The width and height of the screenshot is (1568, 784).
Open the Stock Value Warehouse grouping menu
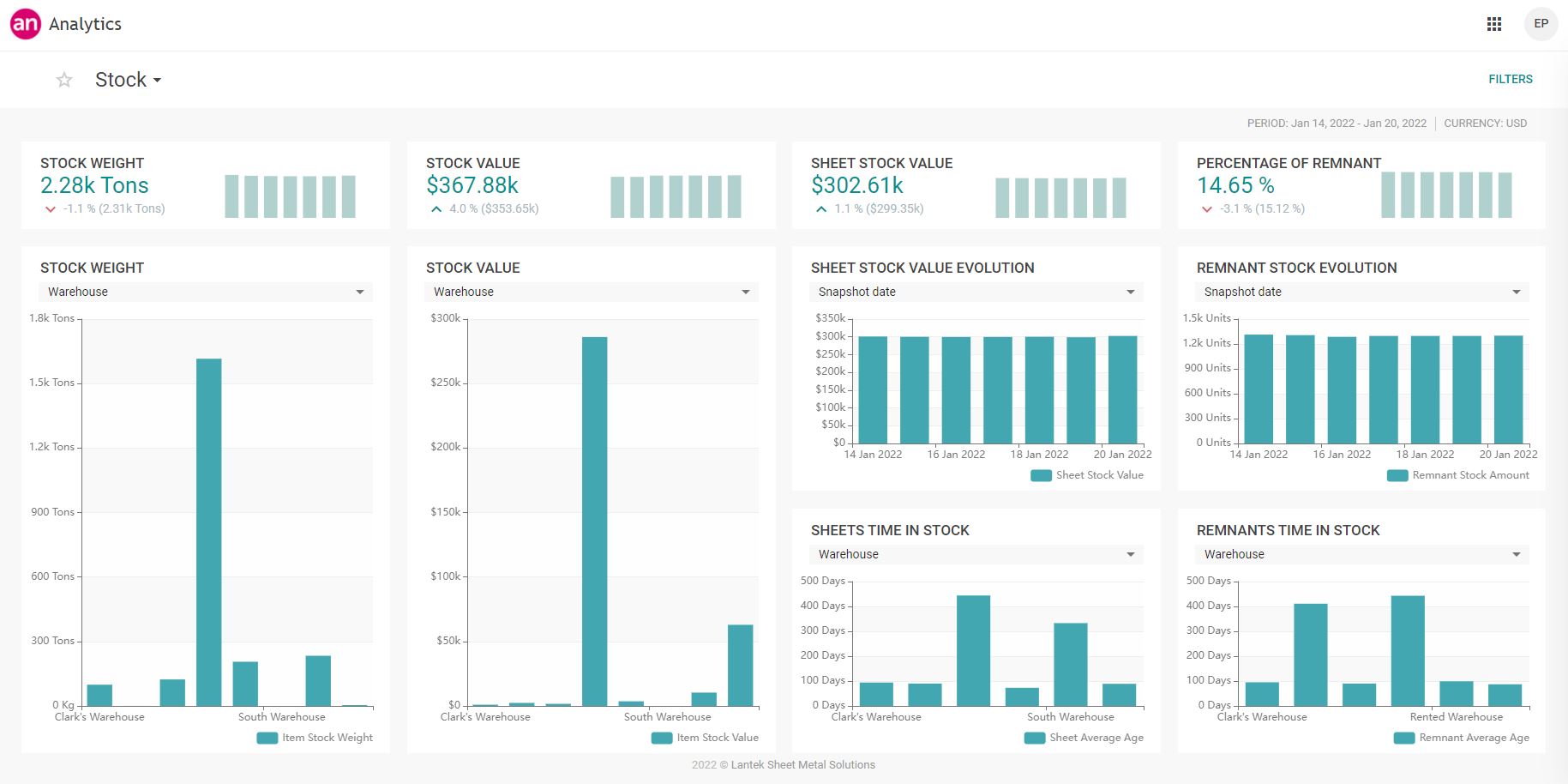click(591, 292)
